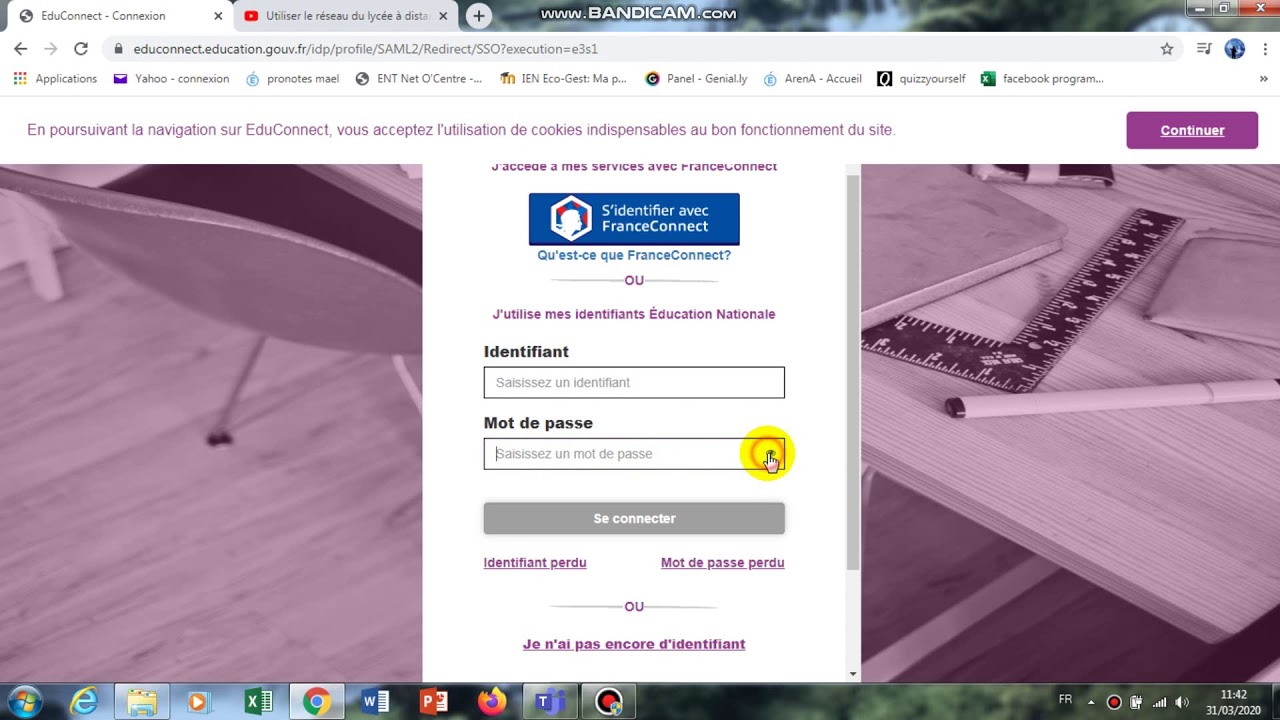Image resolution: width=1280 pixels, height=720 pixels.
Task: Open the Qu'est-ce que FranceConnect link
Action: point(634,255)
